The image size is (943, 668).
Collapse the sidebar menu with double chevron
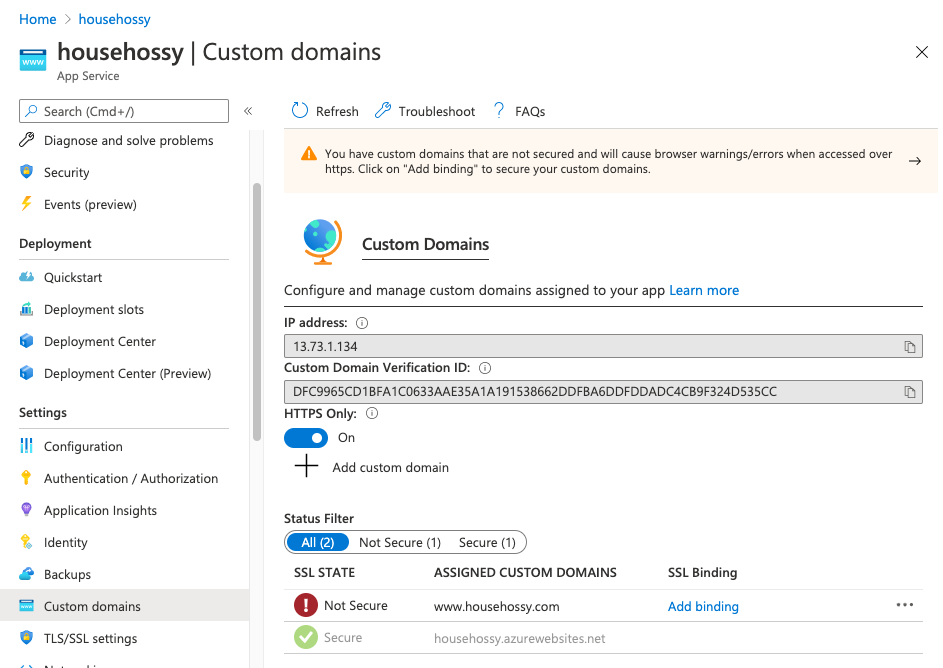(x=248, y=111)
